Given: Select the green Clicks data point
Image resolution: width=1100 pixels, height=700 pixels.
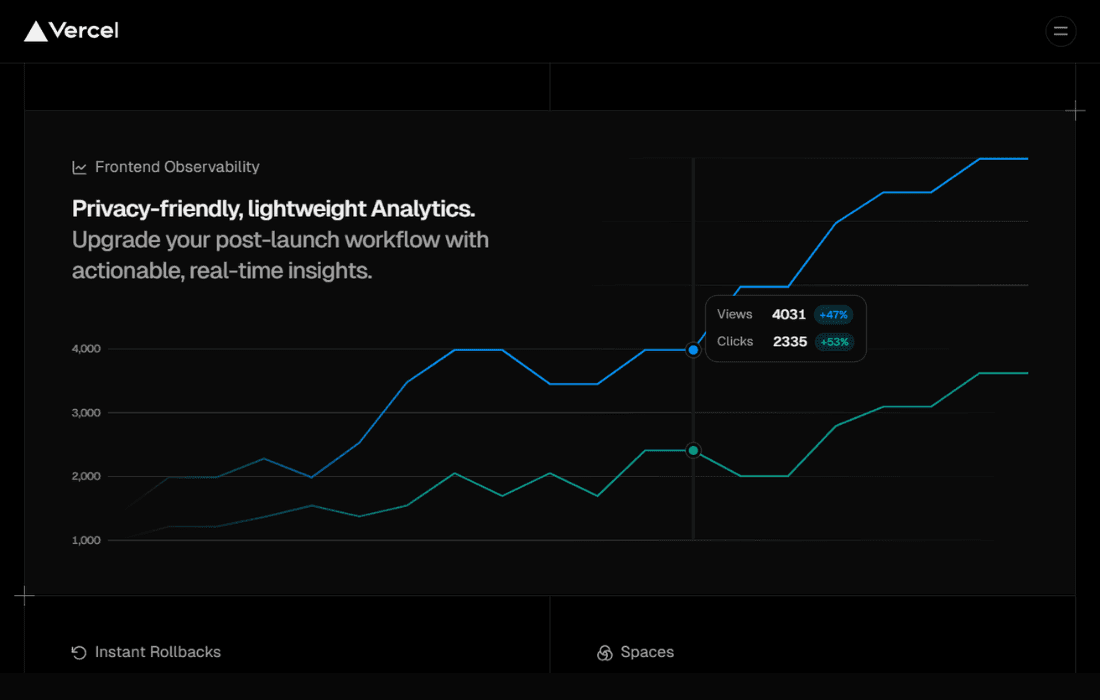Looking at the screenshot, I should point(693,450).
